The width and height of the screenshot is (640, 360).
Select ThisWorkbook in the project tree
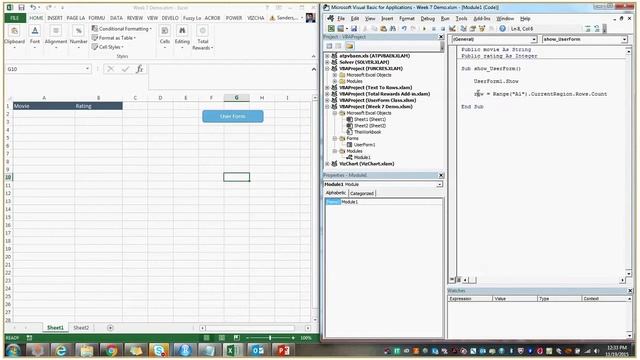pos(367,132)
